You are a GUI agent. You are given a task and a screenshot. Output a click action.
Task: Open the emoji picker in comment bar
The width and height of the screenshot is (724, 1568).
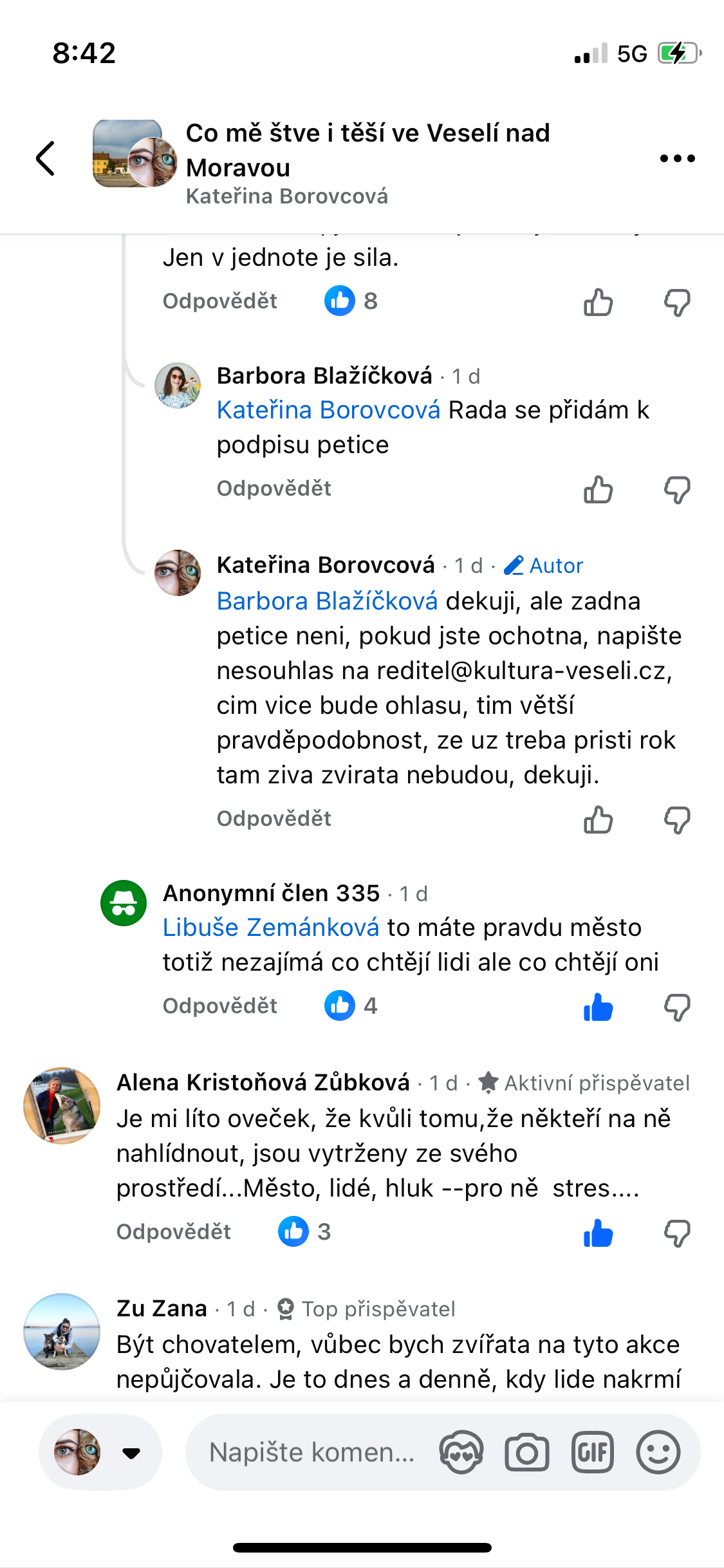[x=658, y=1453]
